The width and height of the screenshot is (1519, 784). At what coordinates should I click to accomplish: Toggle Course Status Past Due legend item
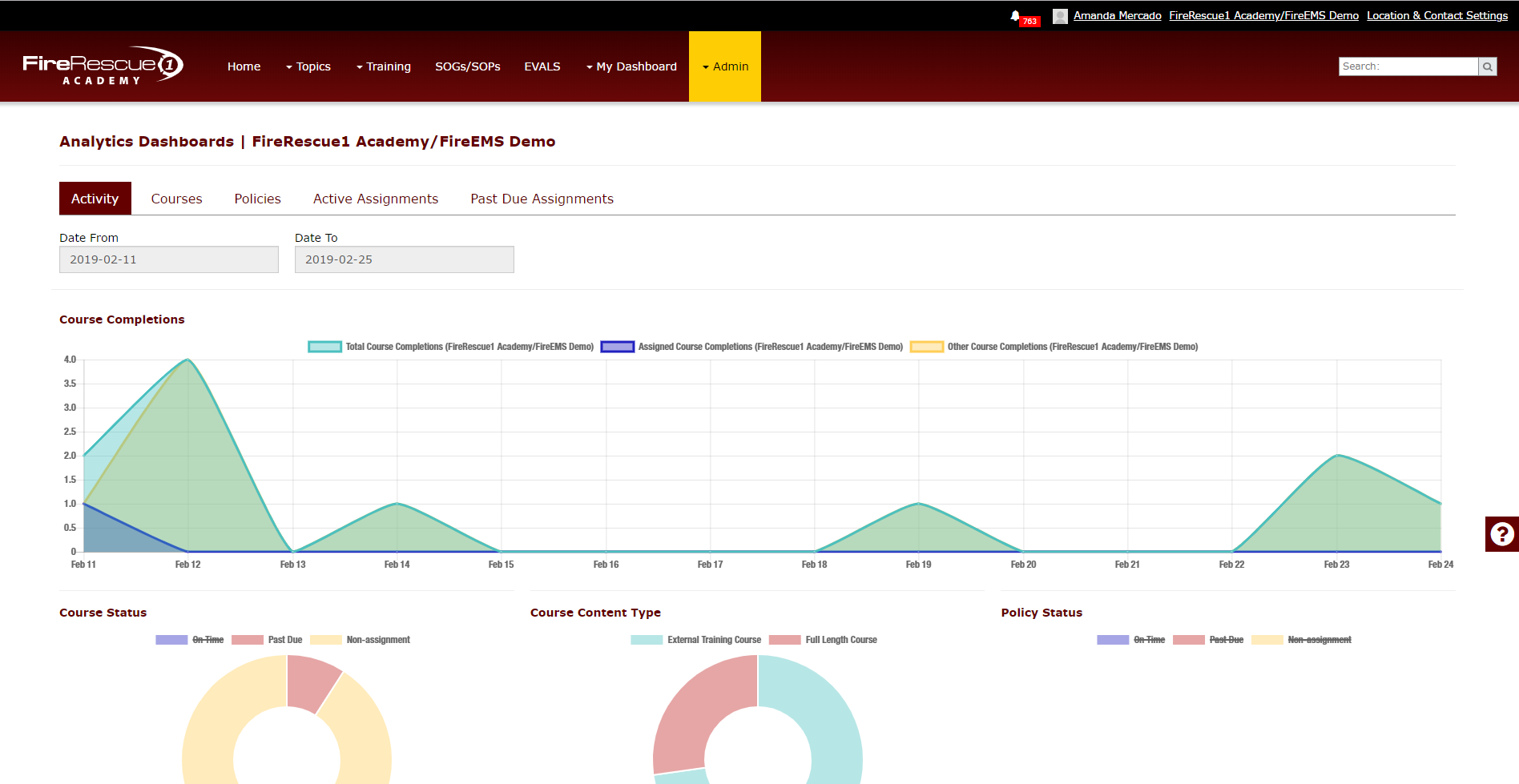(x=267, y=640)
